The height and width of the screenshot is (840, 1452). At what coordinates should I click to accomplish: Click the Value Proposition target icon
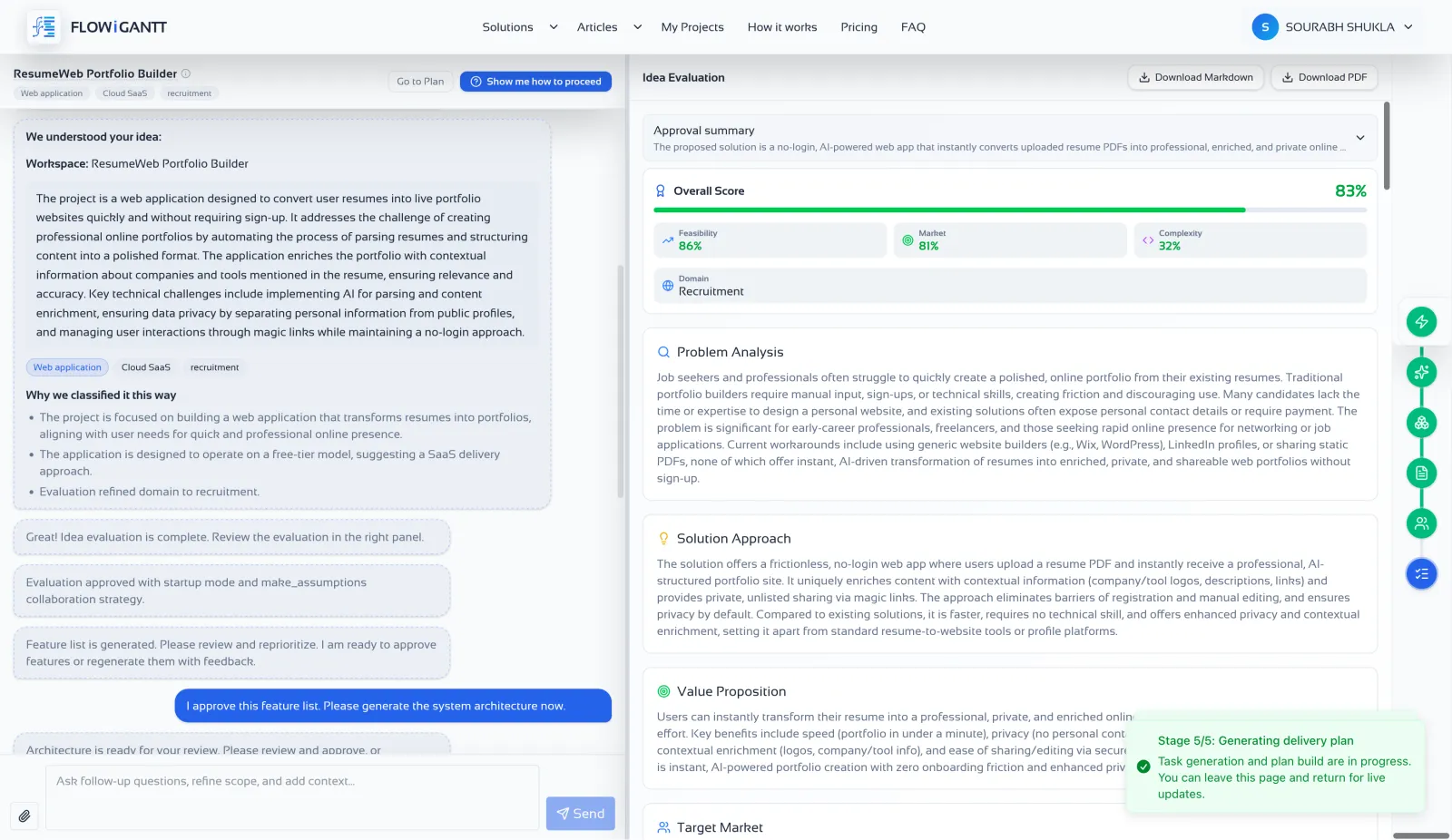click(x=663, y=691)
